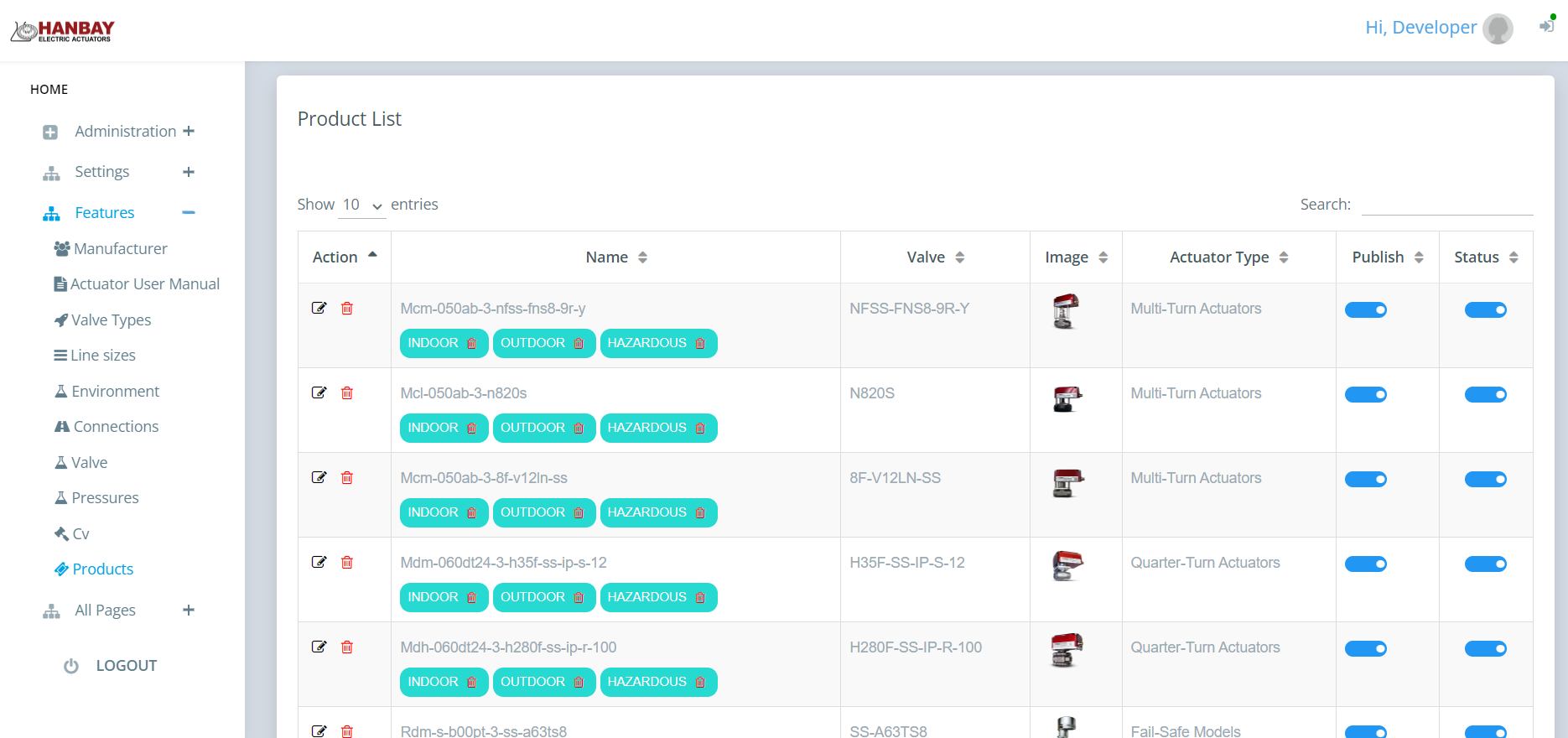
Task: Click Hi, Developer greeting link
Action: (1420, 28)
